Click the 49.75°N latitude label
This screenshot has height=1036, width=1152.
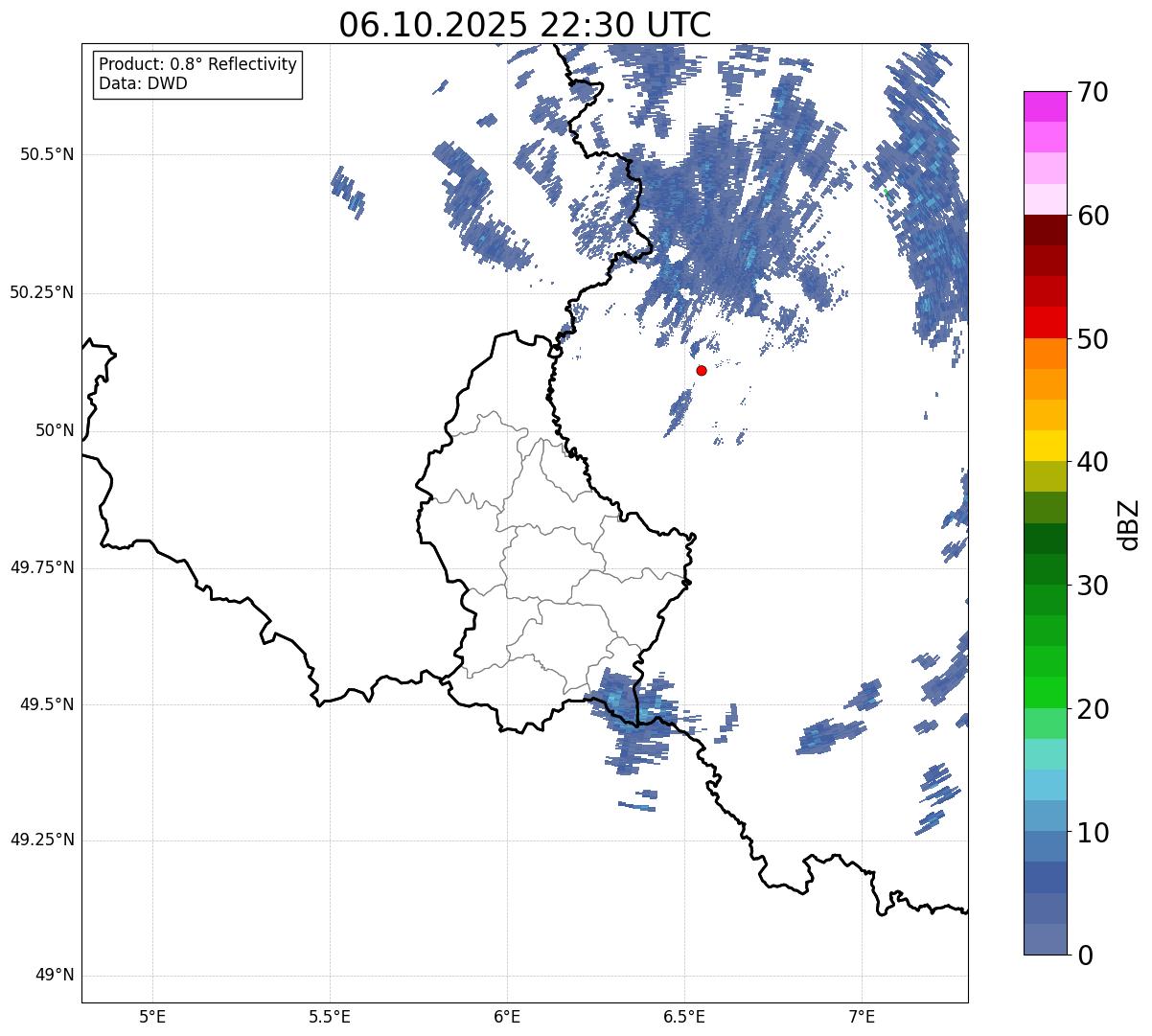pyautogui.click(x=41, y=567)
